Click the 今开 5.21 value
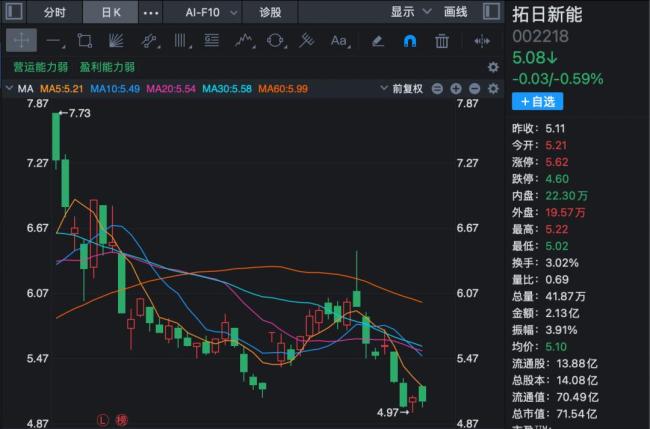Screen dimensions: 650x429 (556, 145)
